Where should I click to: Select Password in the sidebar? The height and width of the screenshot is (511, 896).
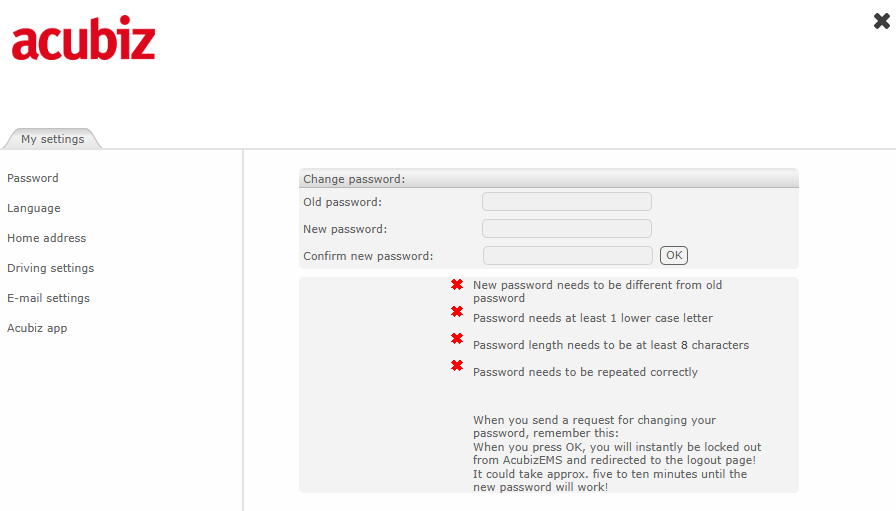(x=33, y=178)
